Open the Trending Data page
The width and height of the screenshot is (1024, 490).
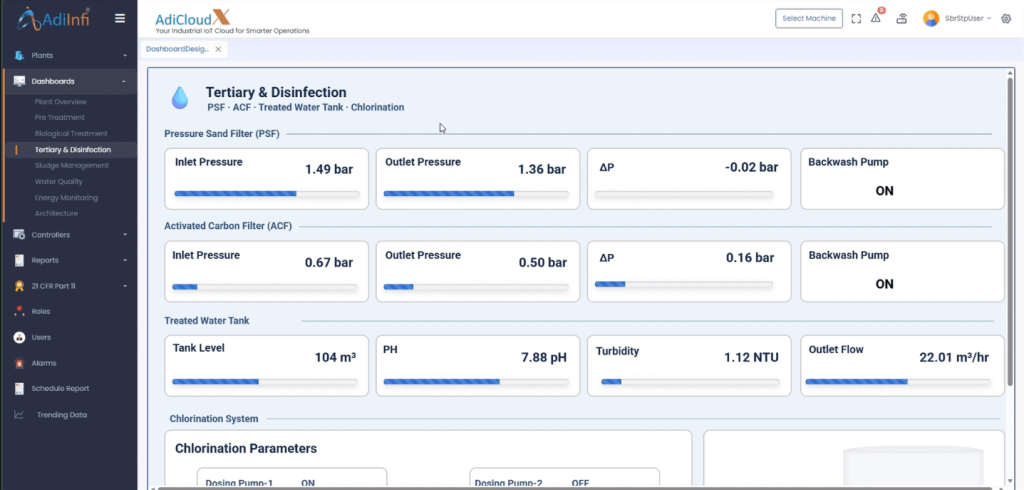[x=61, y=415]
